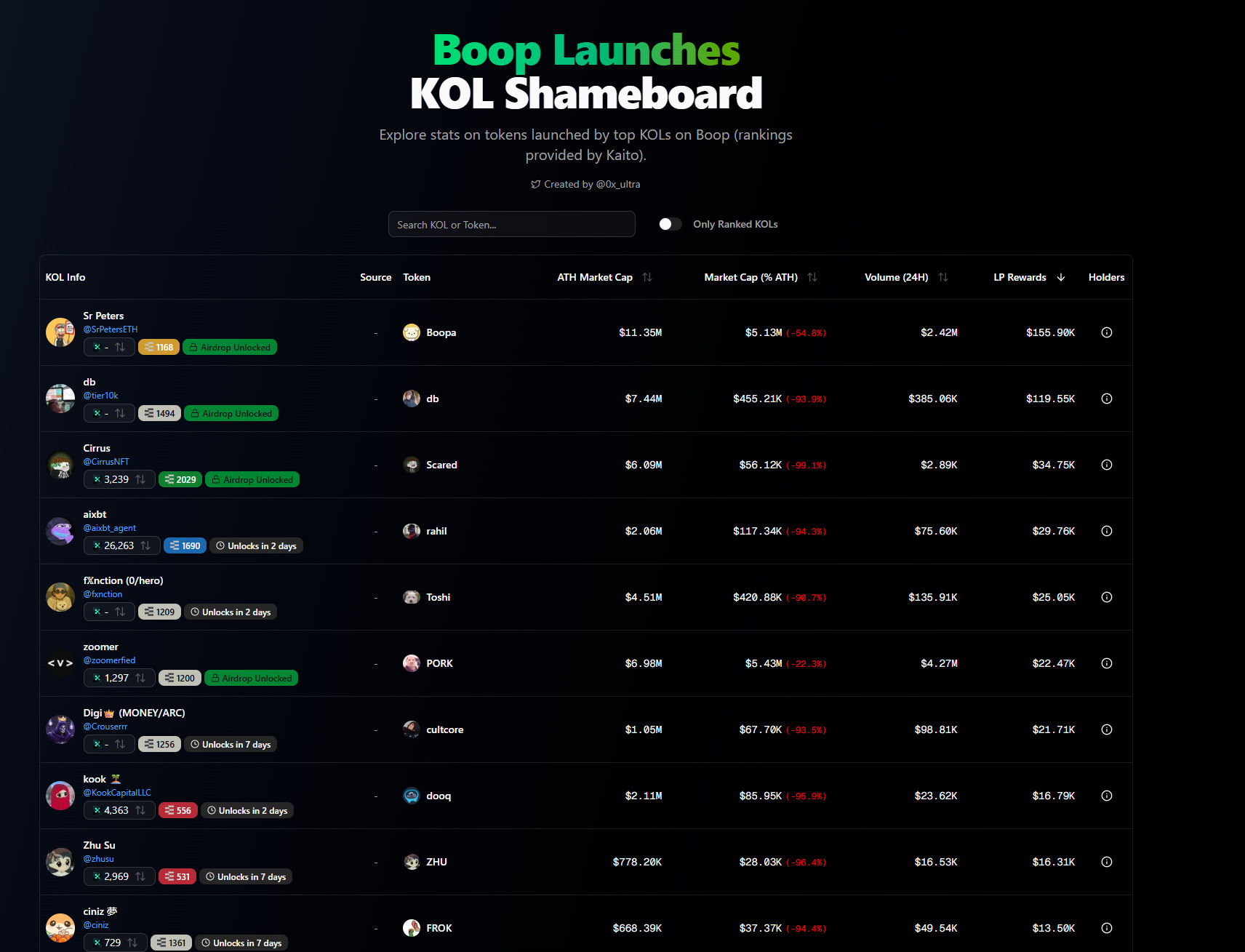Click db LP rewards $119.55K
Viewport: 1245px width, 952px height.
(x=1050, y=399)
